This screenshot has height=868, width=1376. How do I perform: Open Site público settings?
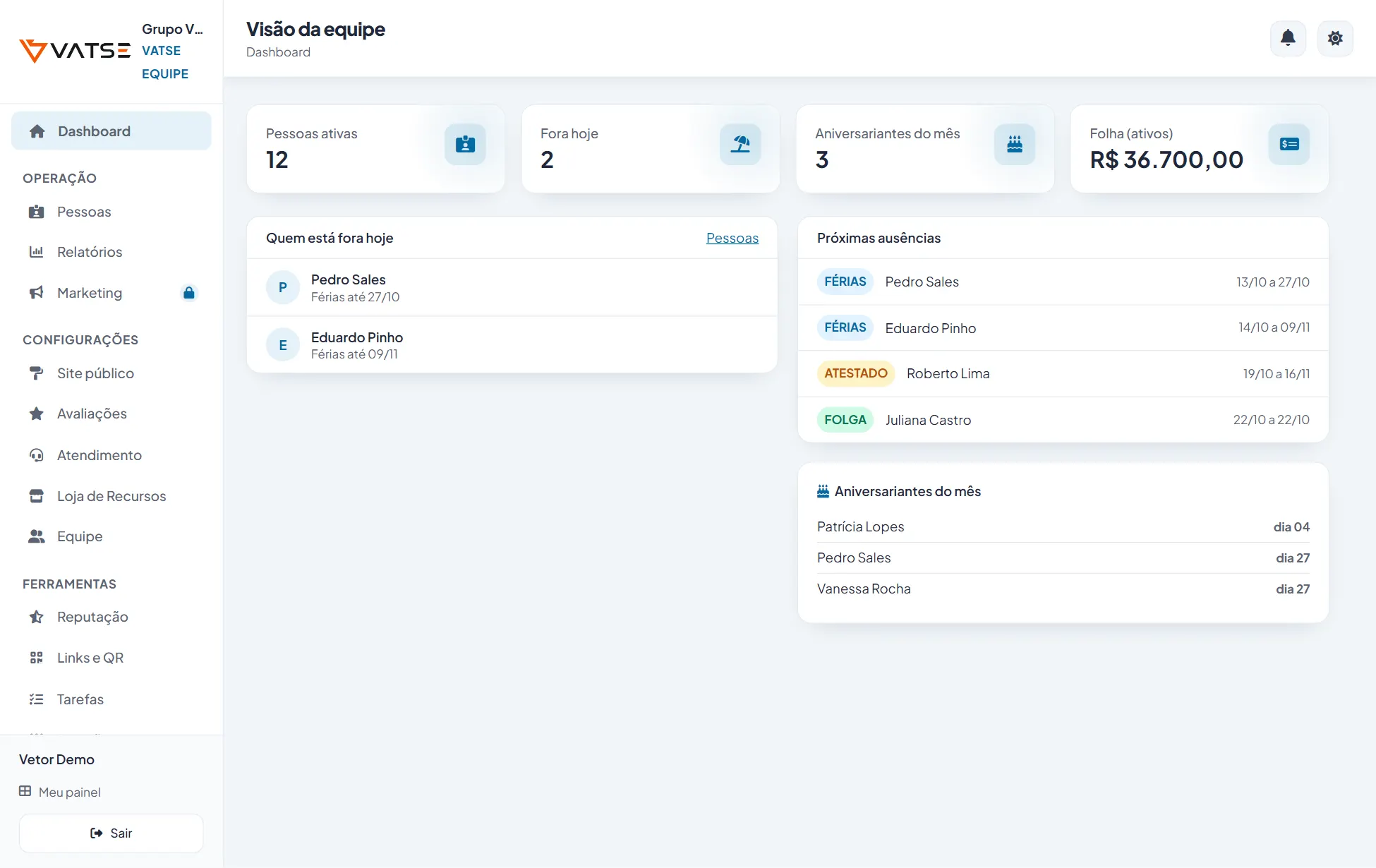point(111,373)
